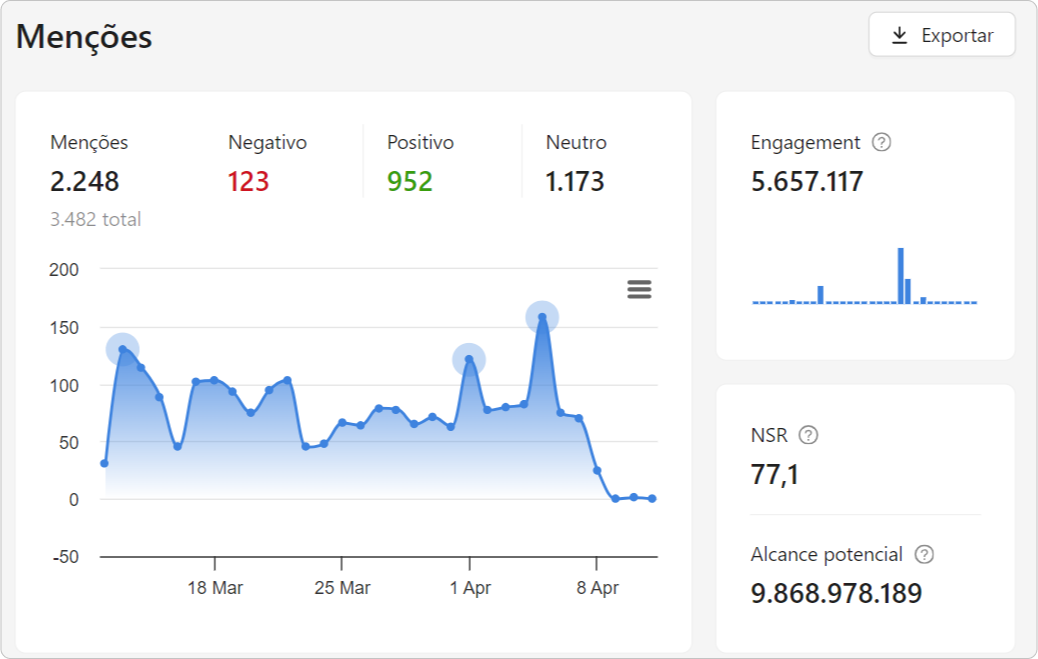Click the Exportar button
This screenshot has height=659, width=1038.
click(941, 34)
